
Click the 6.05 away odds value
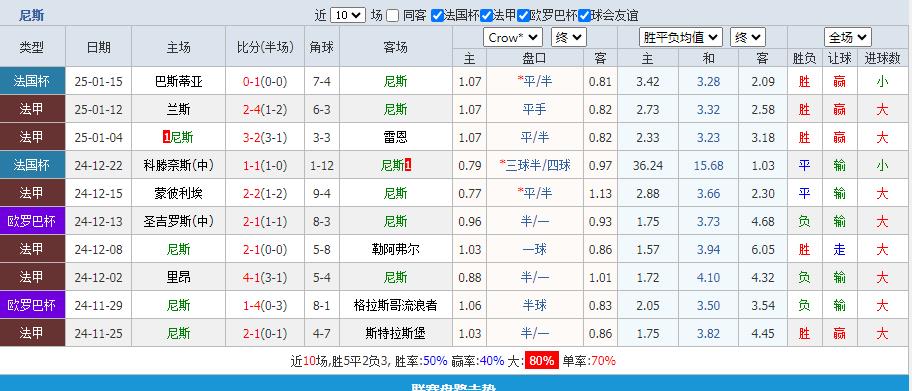(x=763, y=250)
